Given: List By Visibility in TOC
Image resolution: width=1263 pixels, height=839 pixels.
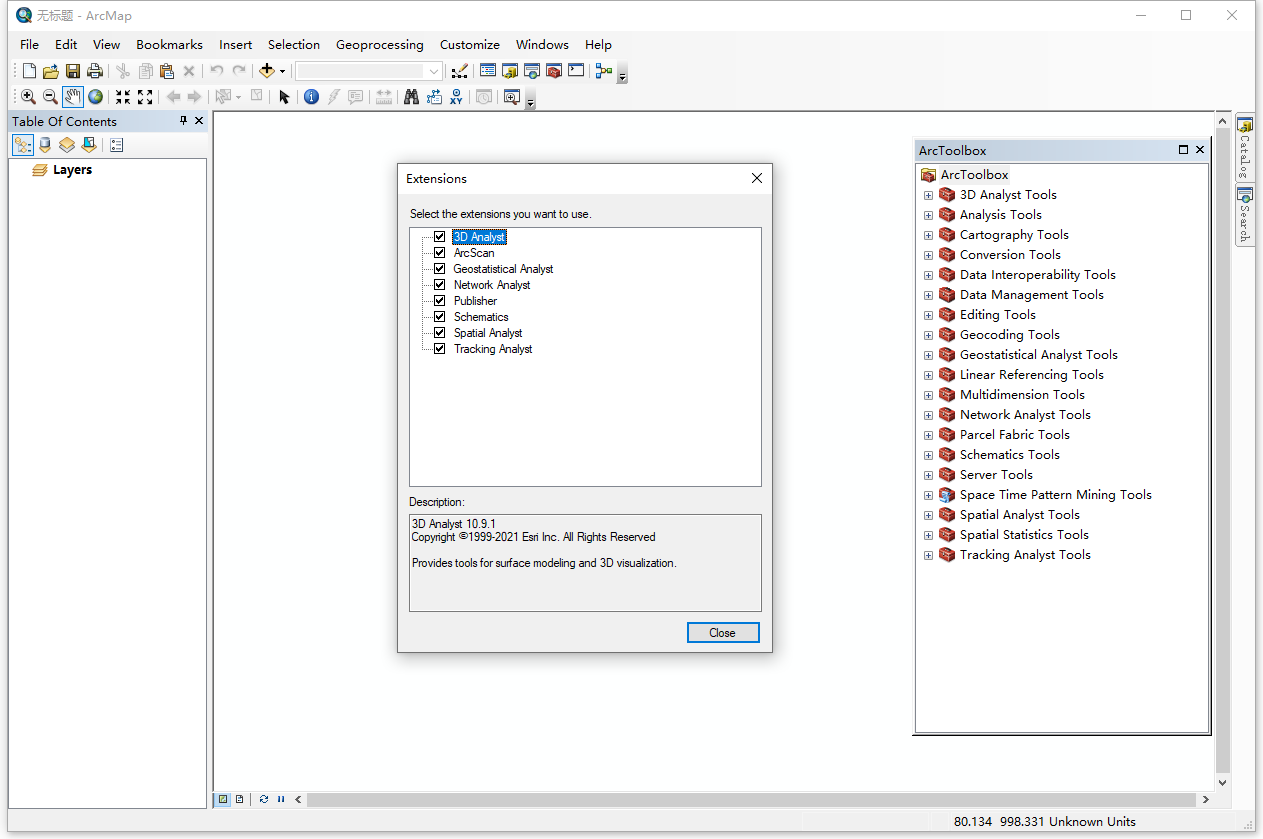Looking at the screenshot, I should point(67,145).
